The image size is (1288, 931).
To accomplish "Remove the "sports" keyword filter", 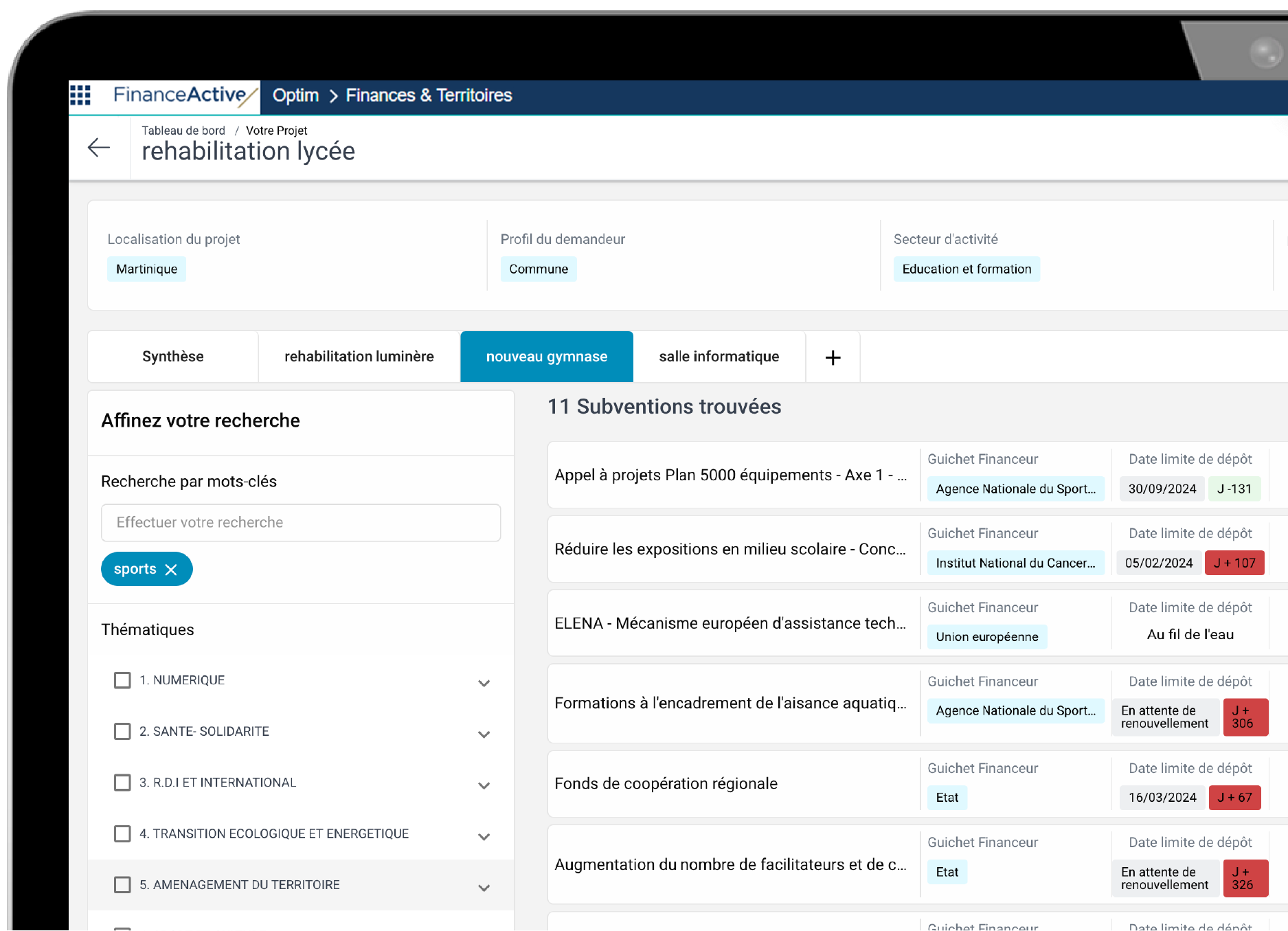I will coord(172,569).
